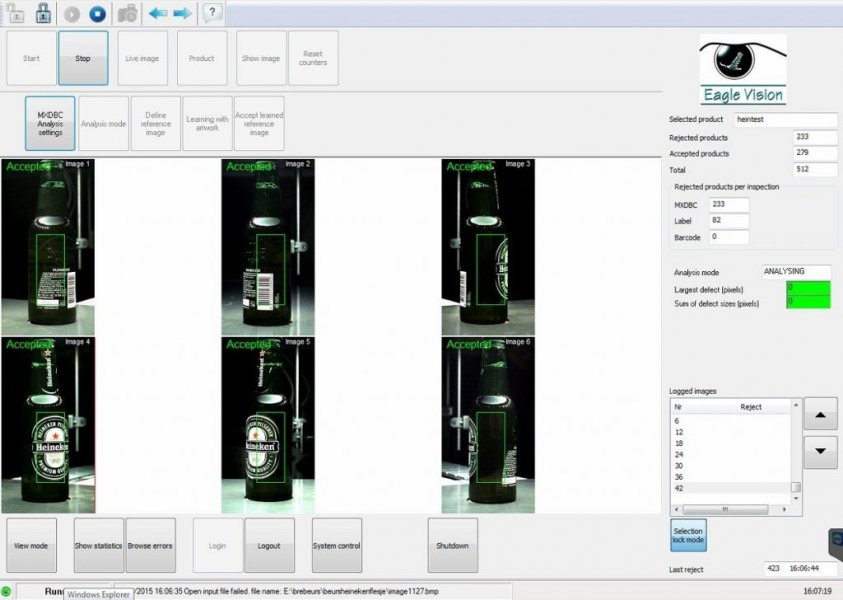
Task: Click the Product button
Action: coord(202,58)
